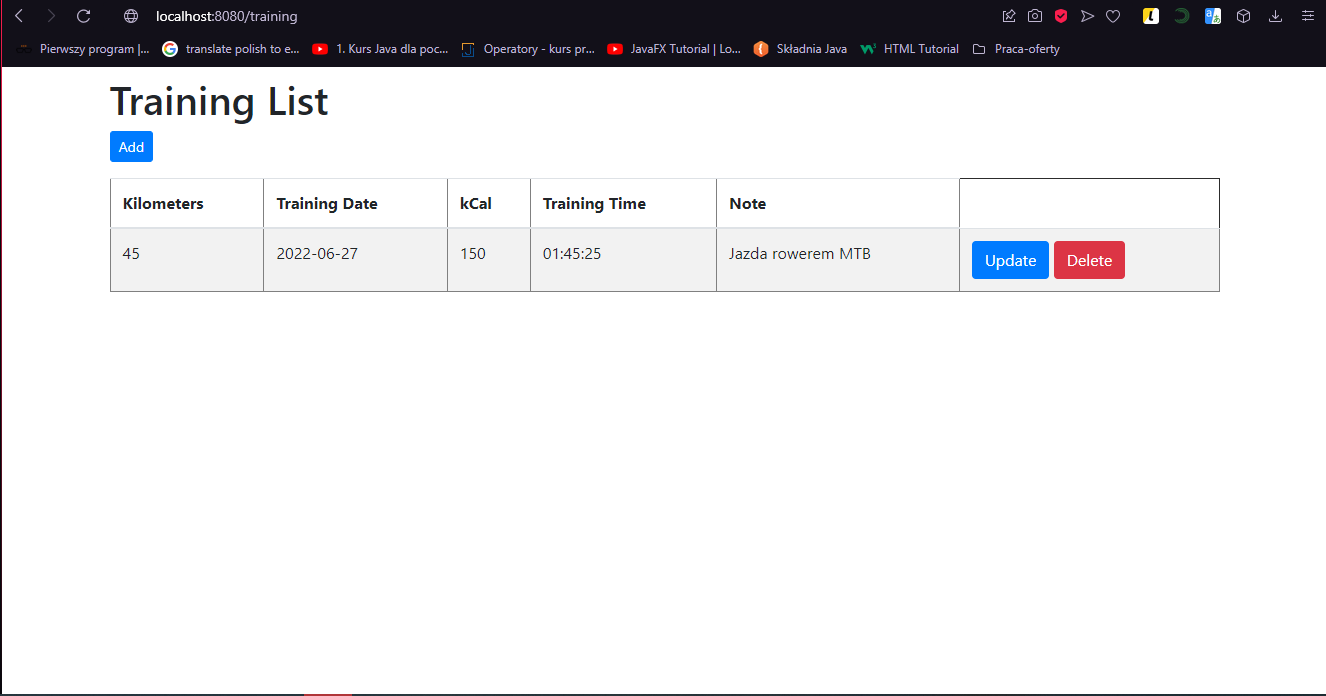Click the note 'Jazda rowerem MTB'

[x=800, y=254]
